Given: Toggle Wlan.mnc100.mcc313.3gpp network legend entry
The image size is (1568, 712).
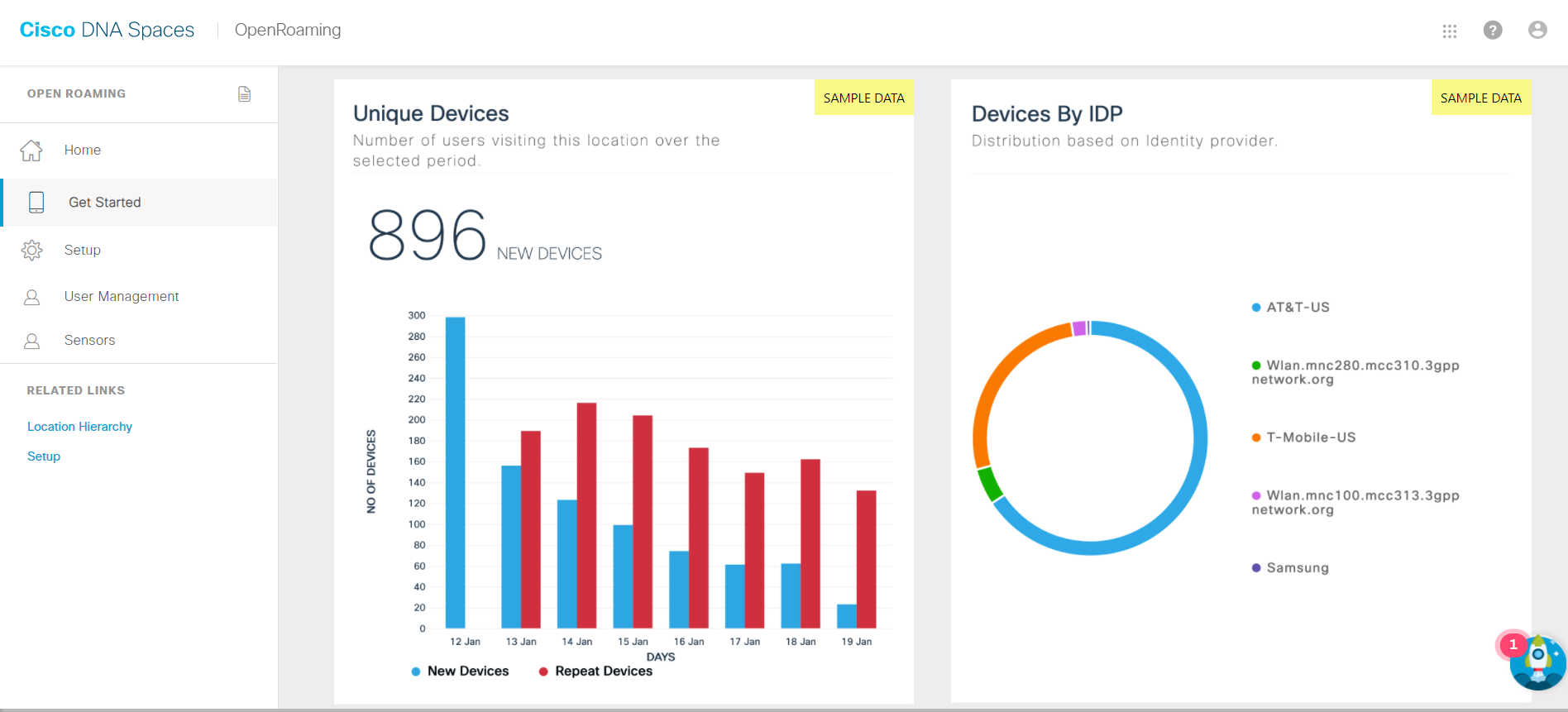Looking at the screenshot, I should point(1355,503).
